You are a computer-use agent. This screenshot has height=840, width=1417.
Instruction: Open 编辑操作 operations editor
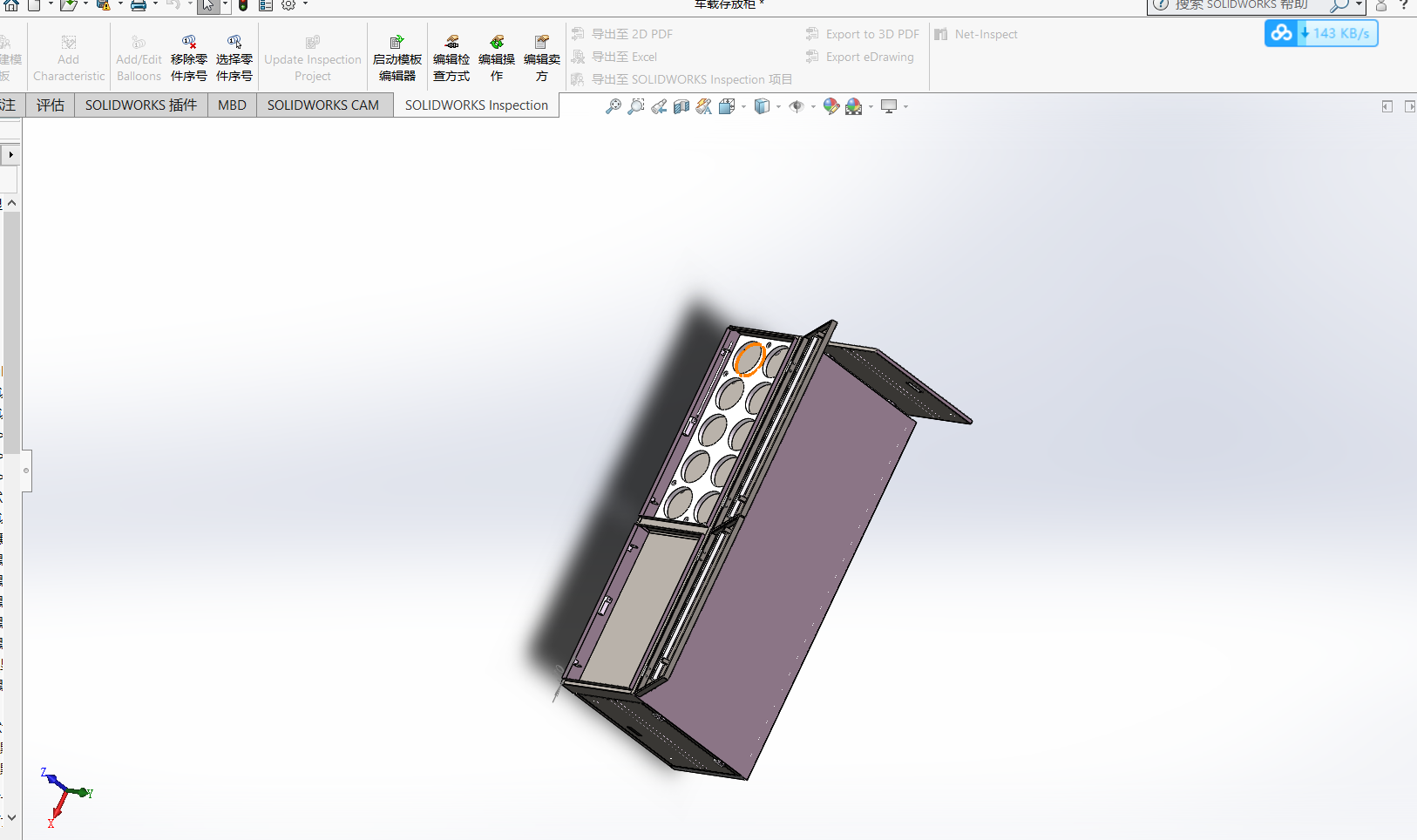[x=497, y=58]
